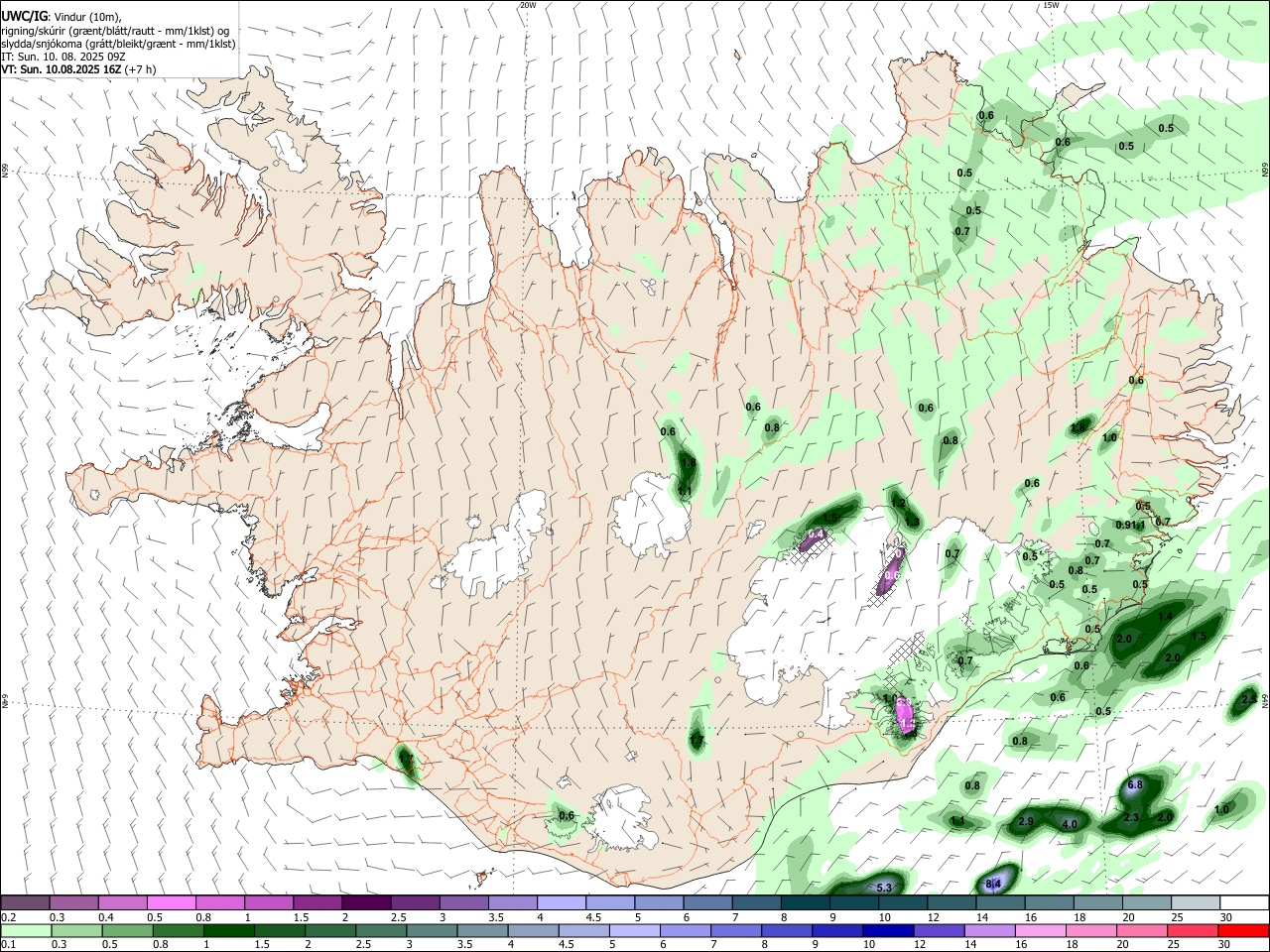Select the darkest green 1 mm legend swatch
This screenshot has height=952, width=1270.
coord(227,930)
